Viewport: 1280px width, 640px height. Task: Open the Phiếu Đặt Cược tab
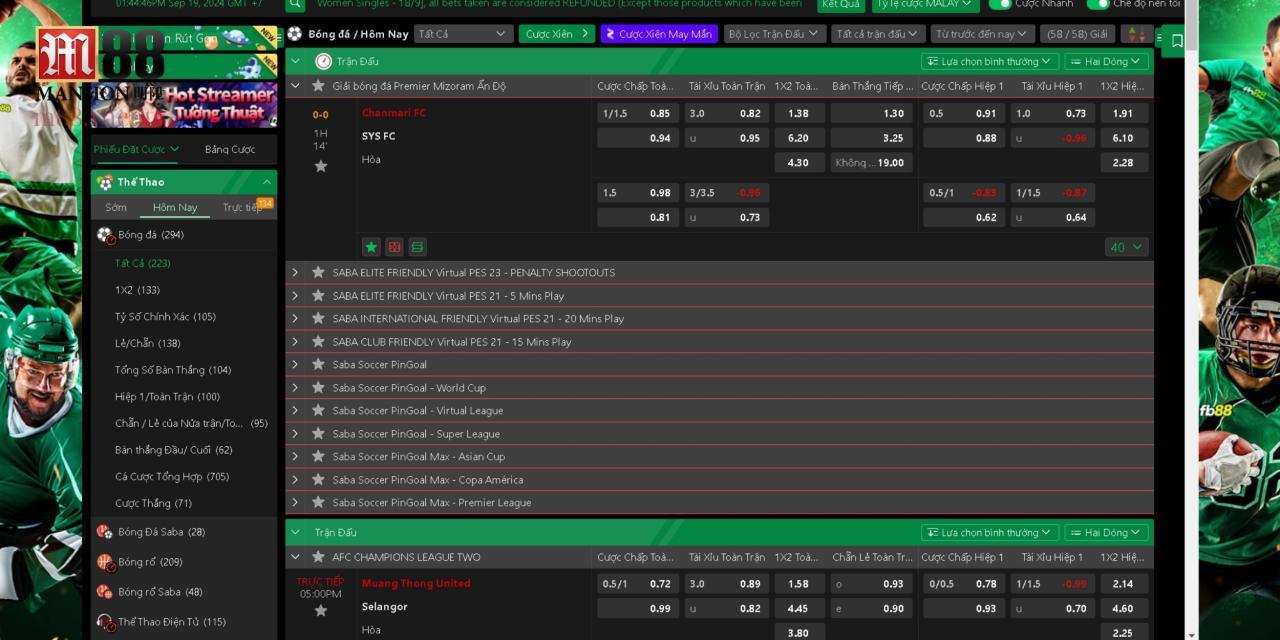click(x=137, y=149)
